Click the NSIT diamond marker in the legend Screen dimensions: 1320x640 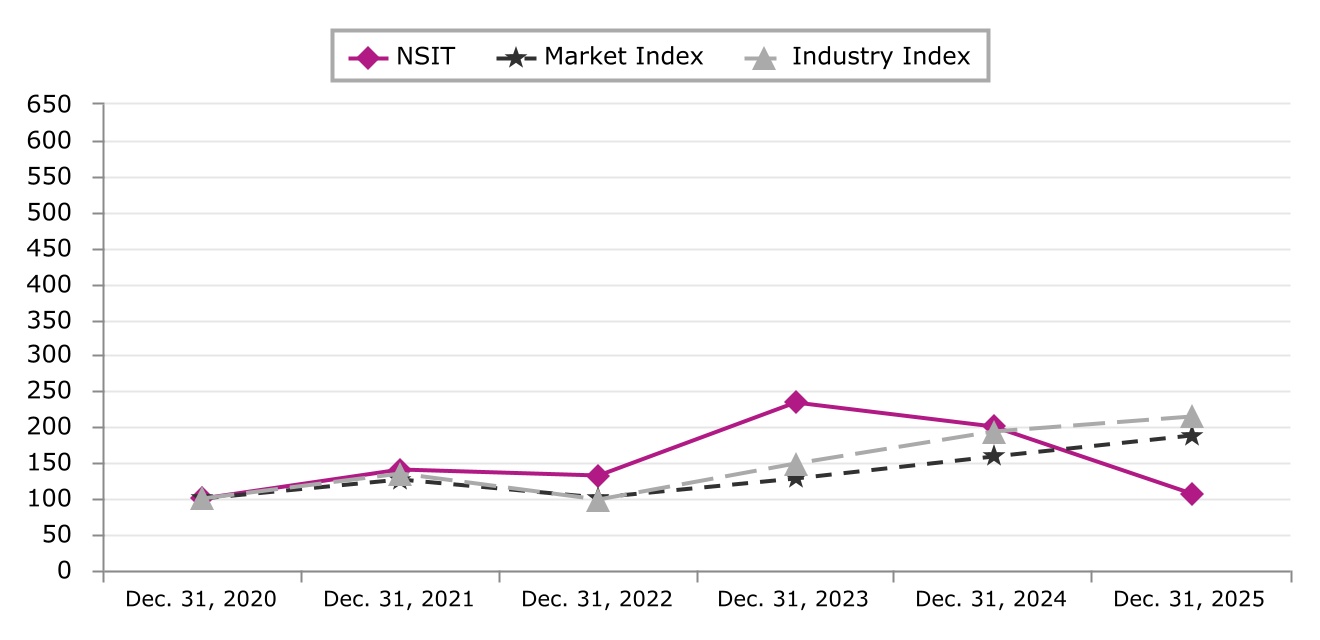[369, 57]
